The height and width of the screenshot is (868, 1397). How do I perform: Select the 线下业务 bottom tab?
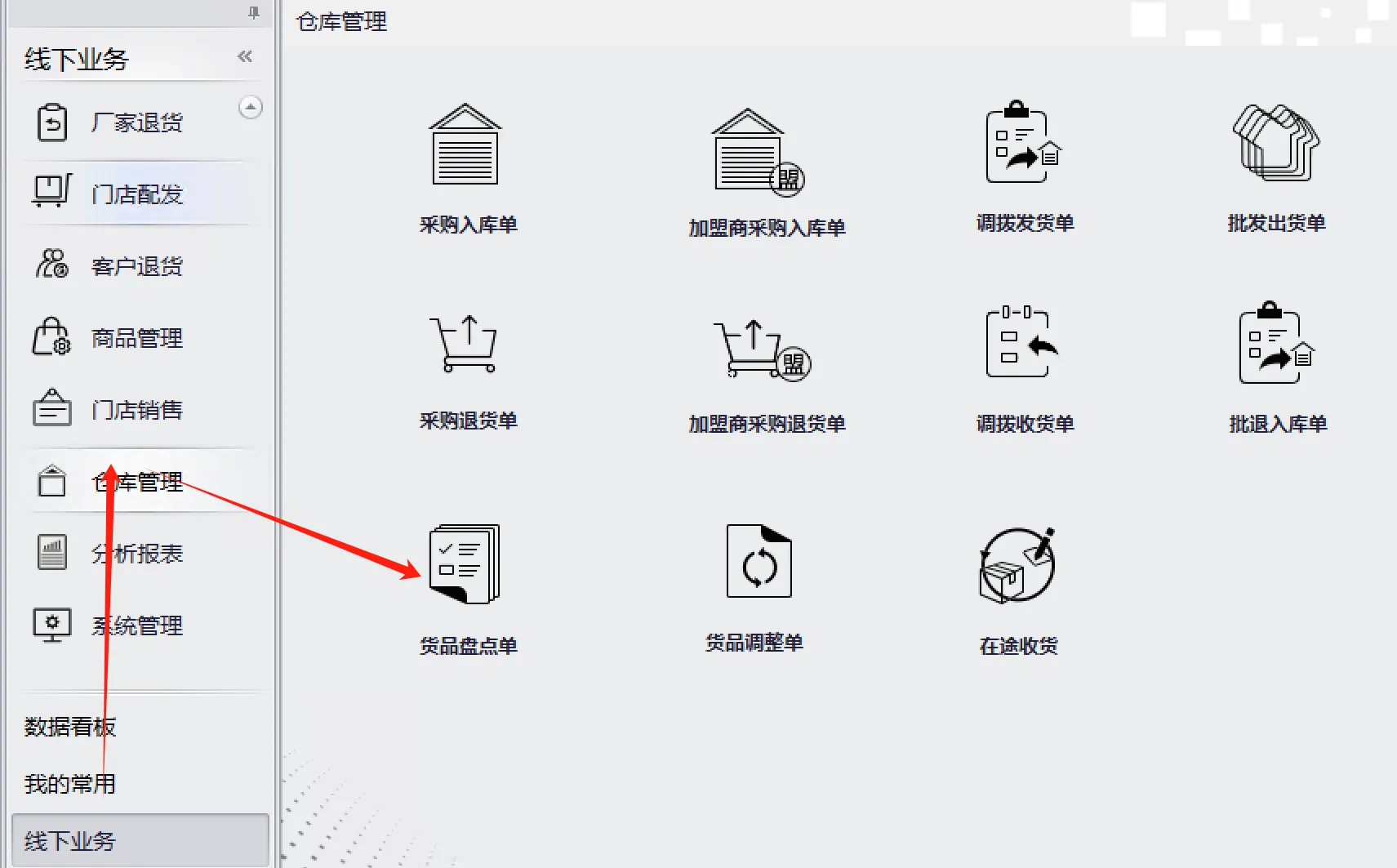(140, 840)
